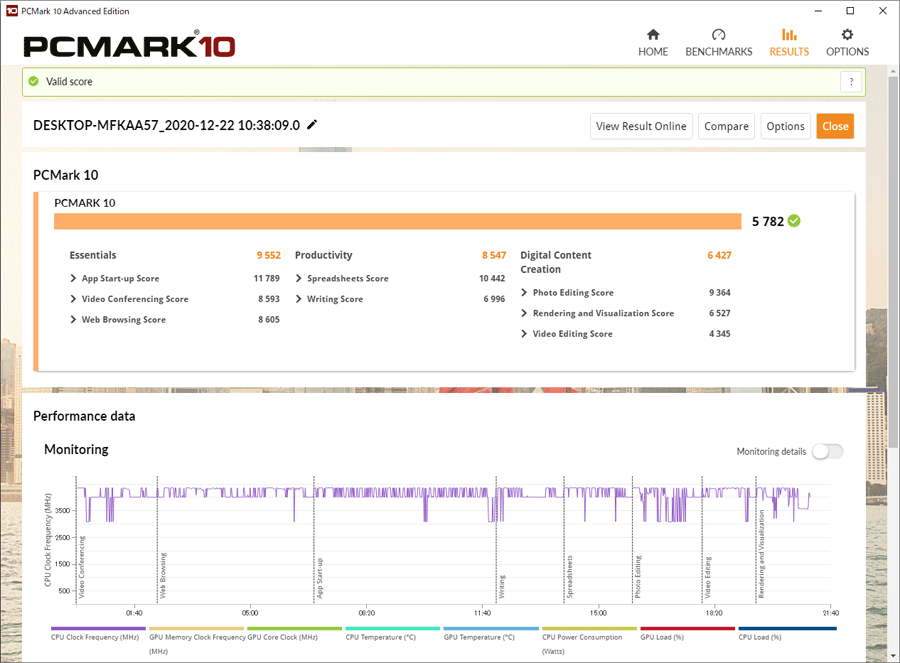Image resolution: width=900 pixels, height=663 pixels.
Task: Click the result name DESKTOP-MFKAA57 title
Action: 166,125
